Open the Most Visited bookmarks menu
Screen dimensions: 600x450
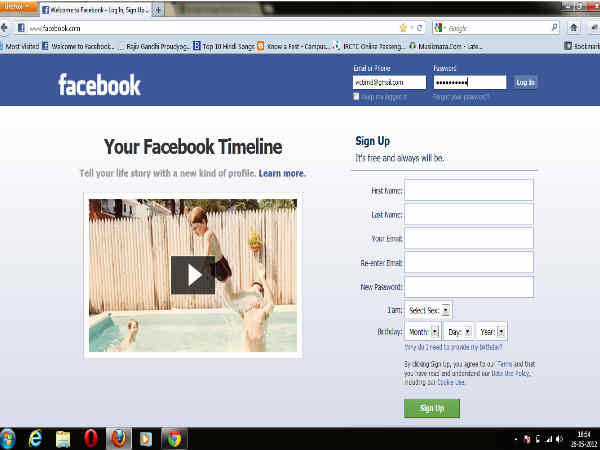coord(20,46)
